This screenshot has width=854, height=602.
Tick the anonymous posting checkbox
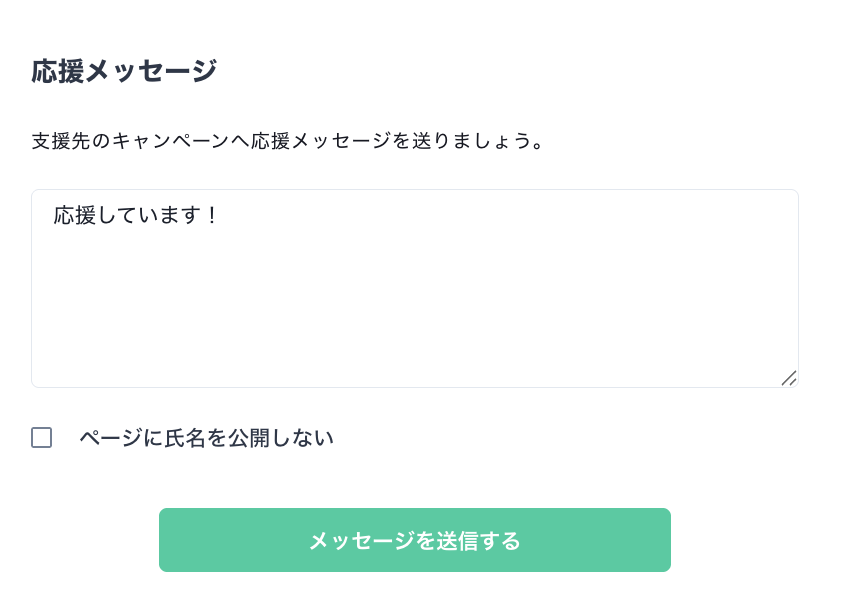tap(40, 437)
